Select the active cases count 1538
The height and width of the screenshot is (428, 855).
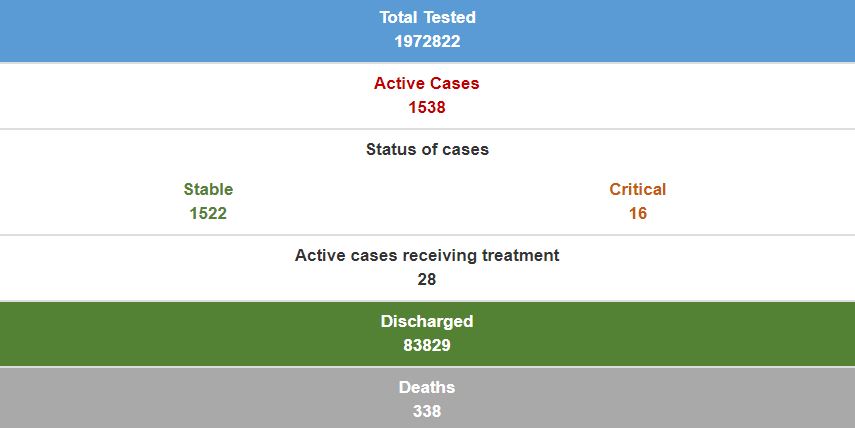tap(427, 107)
